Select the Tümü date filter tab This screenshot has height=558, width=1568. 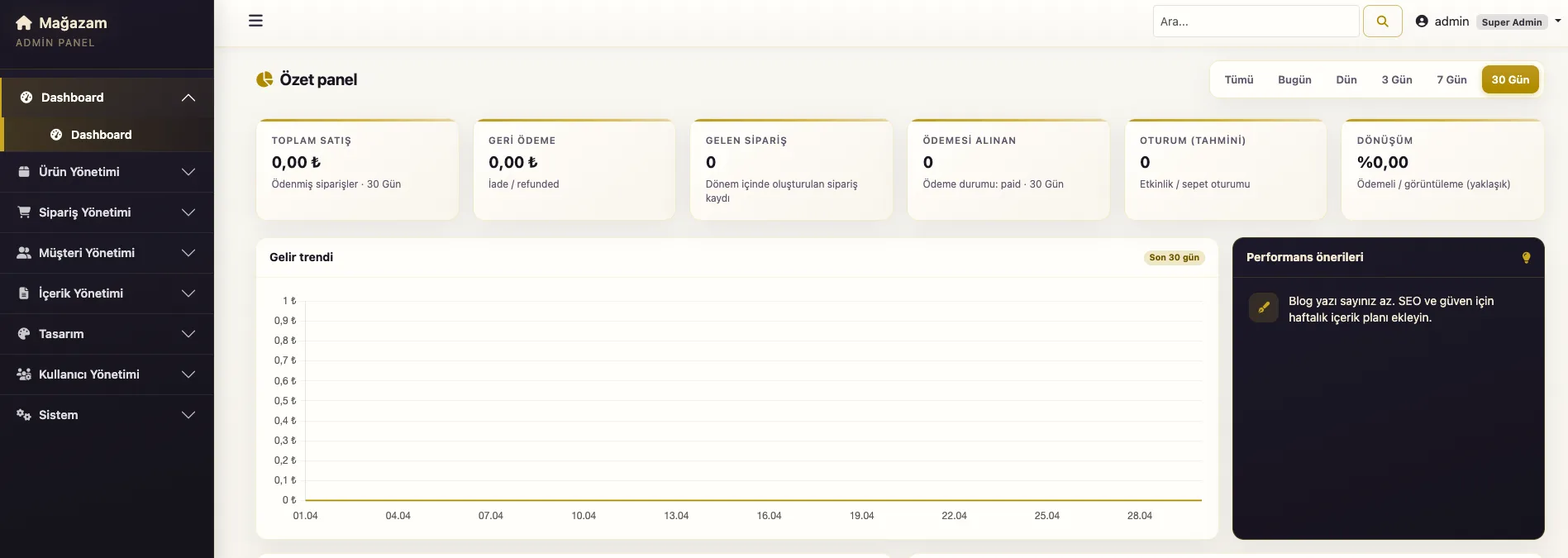pyautogui.click(x=1239, y=80)
